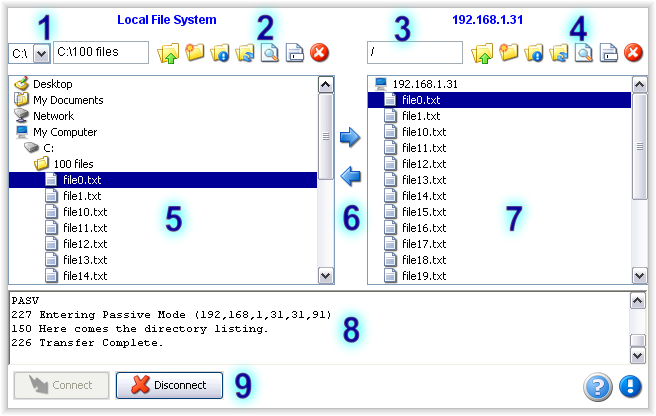
Task: Select local file13.txt
Action: pos(85,260)
